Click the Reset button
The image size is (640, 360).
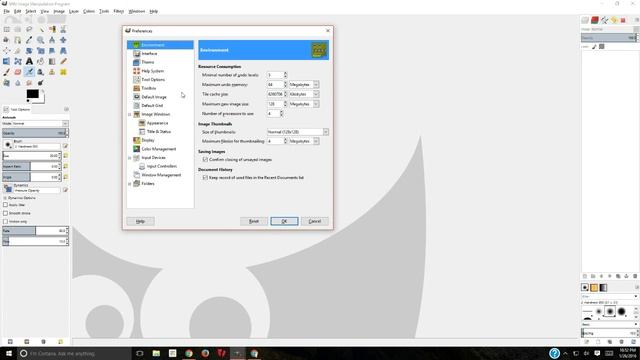(254, 221)
